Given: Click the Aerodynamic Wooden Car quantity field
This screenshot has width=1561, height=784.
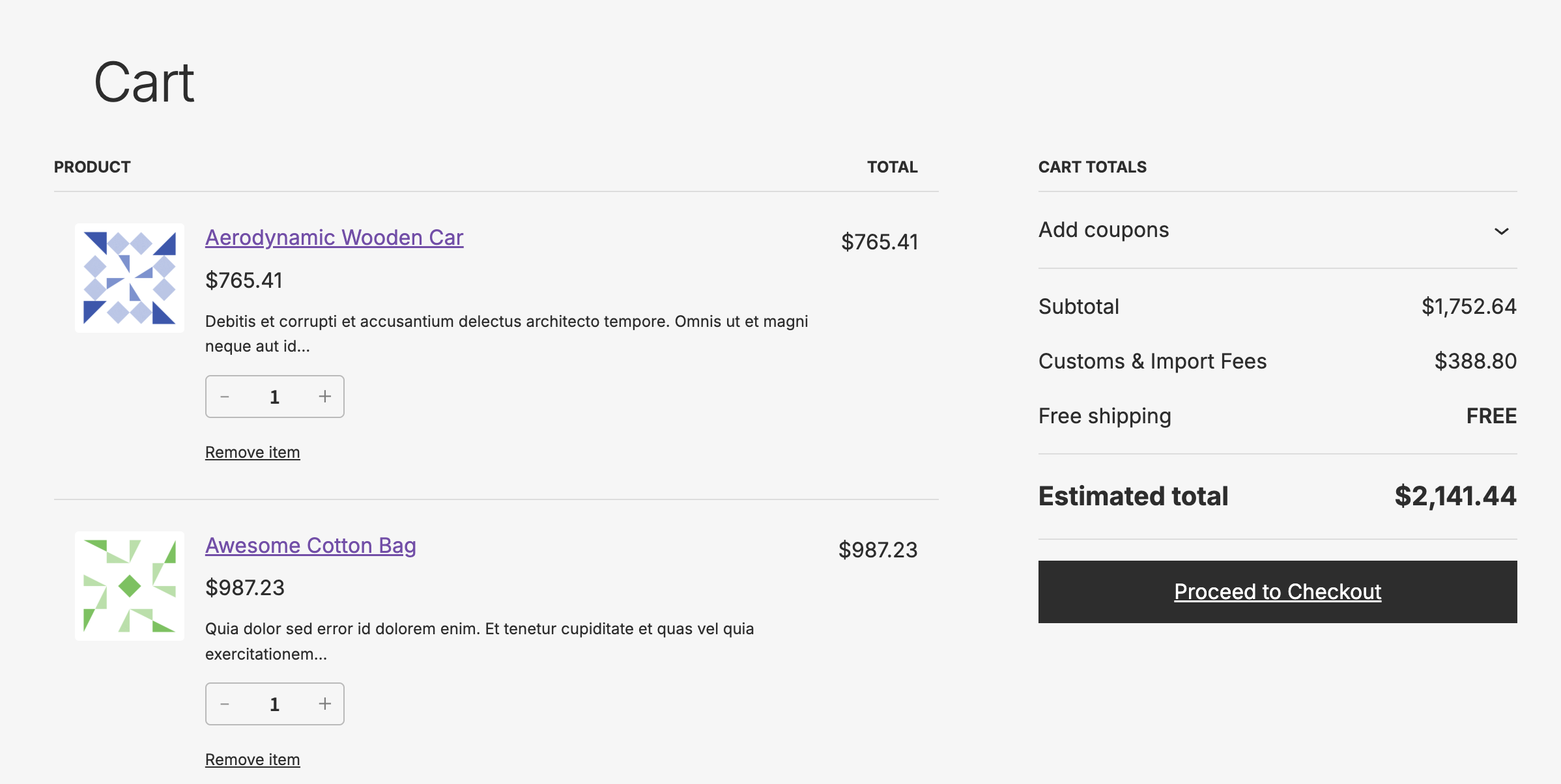Looking at the screenshot, I should 274,397.
